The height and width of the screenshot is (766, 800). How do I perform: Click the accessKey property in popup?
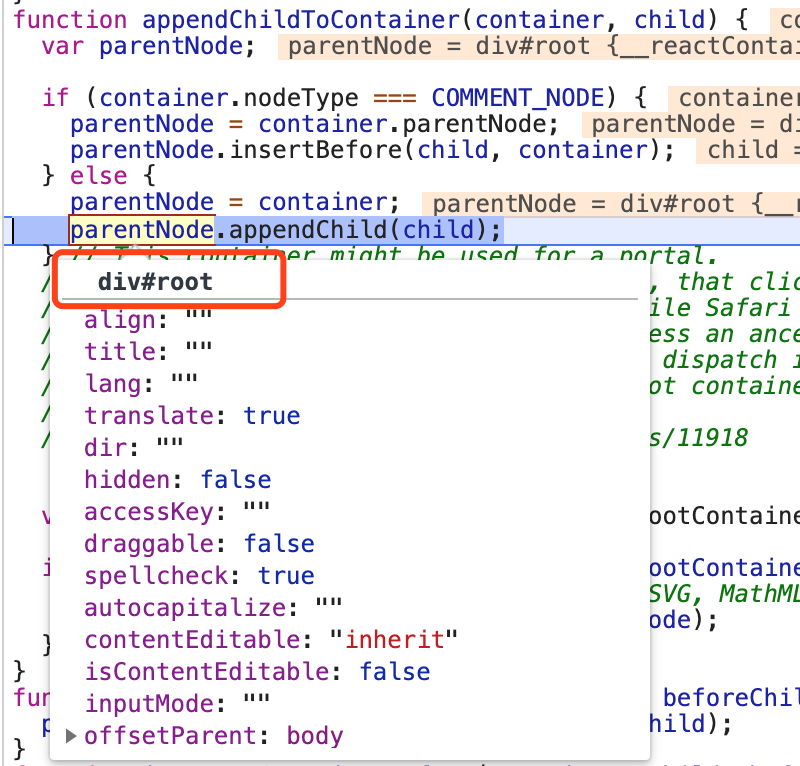click(177, 512)
